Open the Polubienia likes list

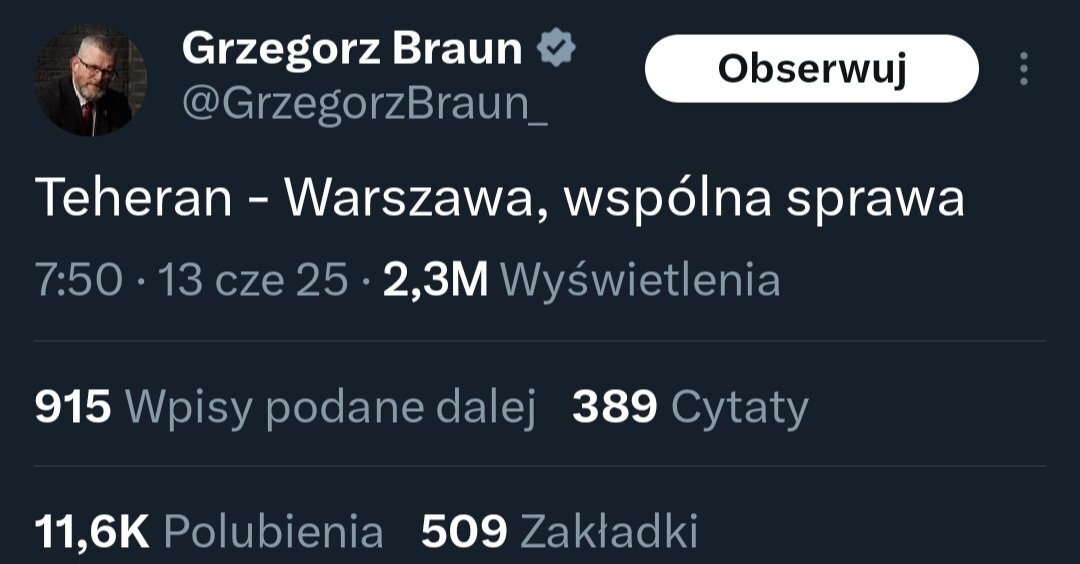(273, 531)
